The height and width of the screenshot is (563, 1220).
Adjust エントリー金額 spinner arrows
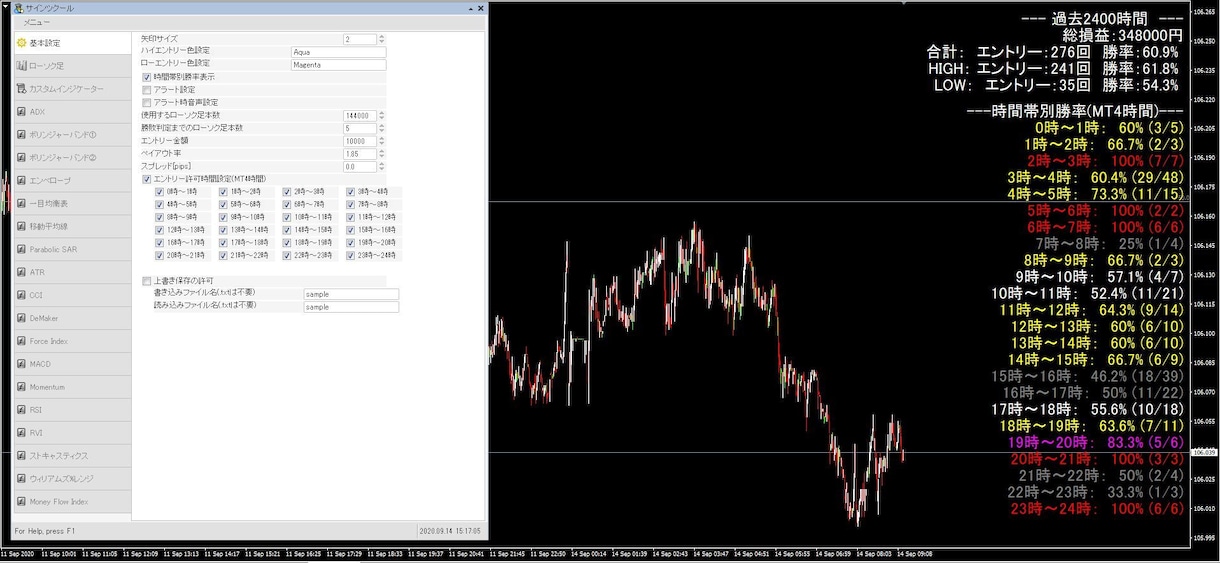tap(381, 141)
